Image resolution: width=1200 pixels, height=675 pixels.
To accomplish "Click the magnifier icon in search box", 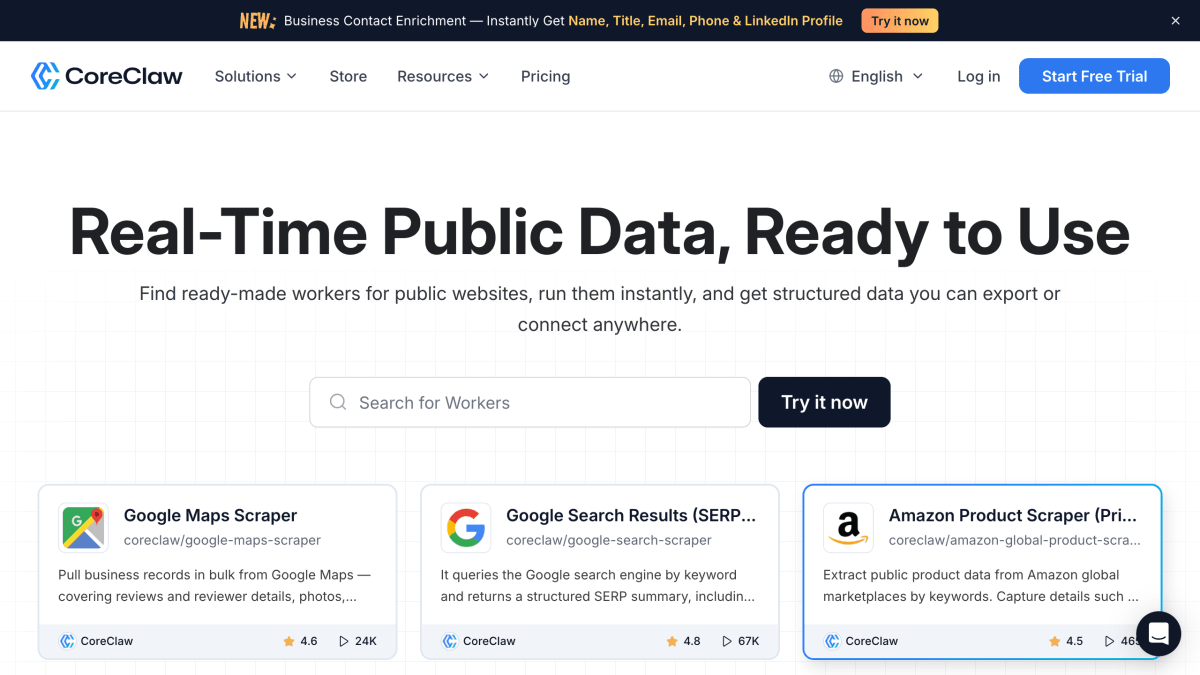I will (x=339, y=402).
